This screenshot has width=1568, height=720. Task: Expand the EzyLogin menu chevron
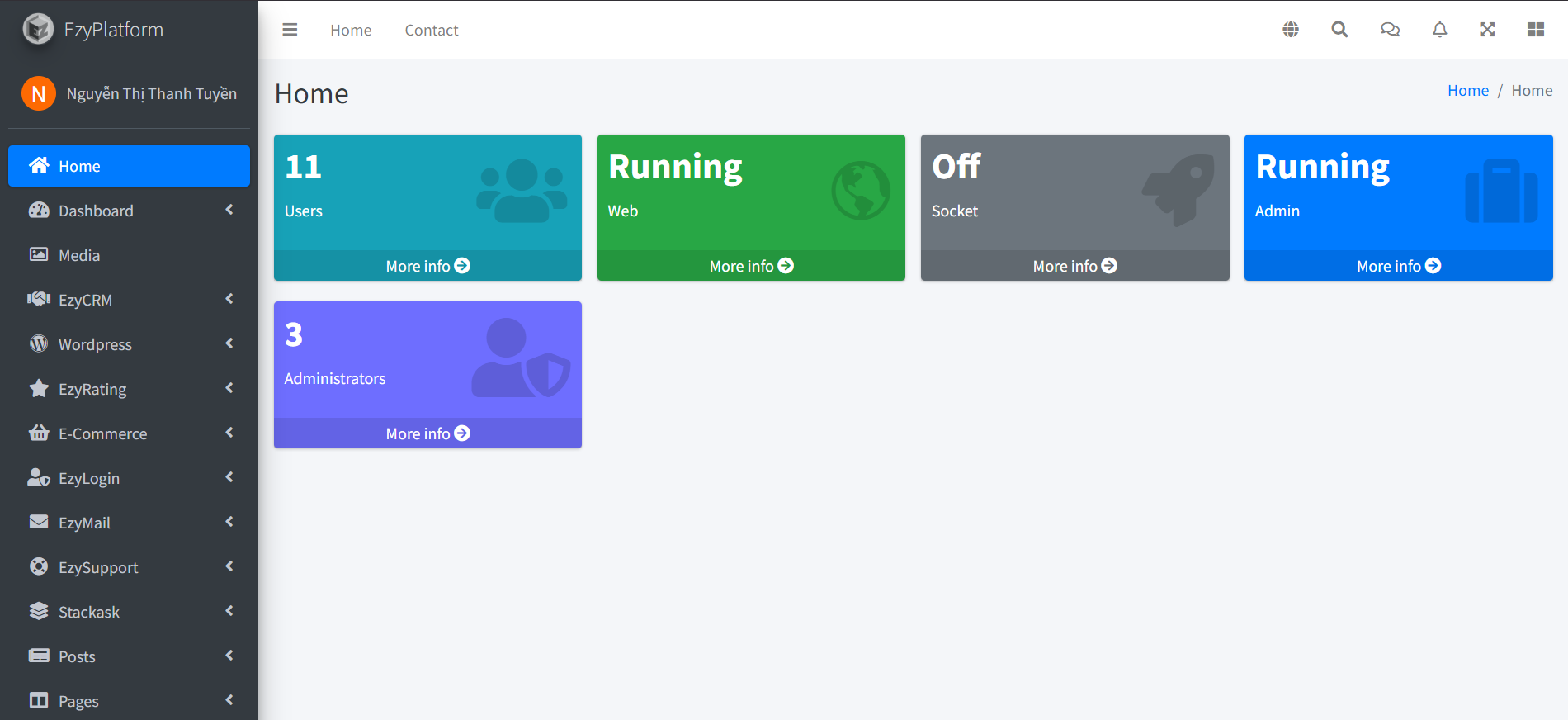[x=229, y=477]
